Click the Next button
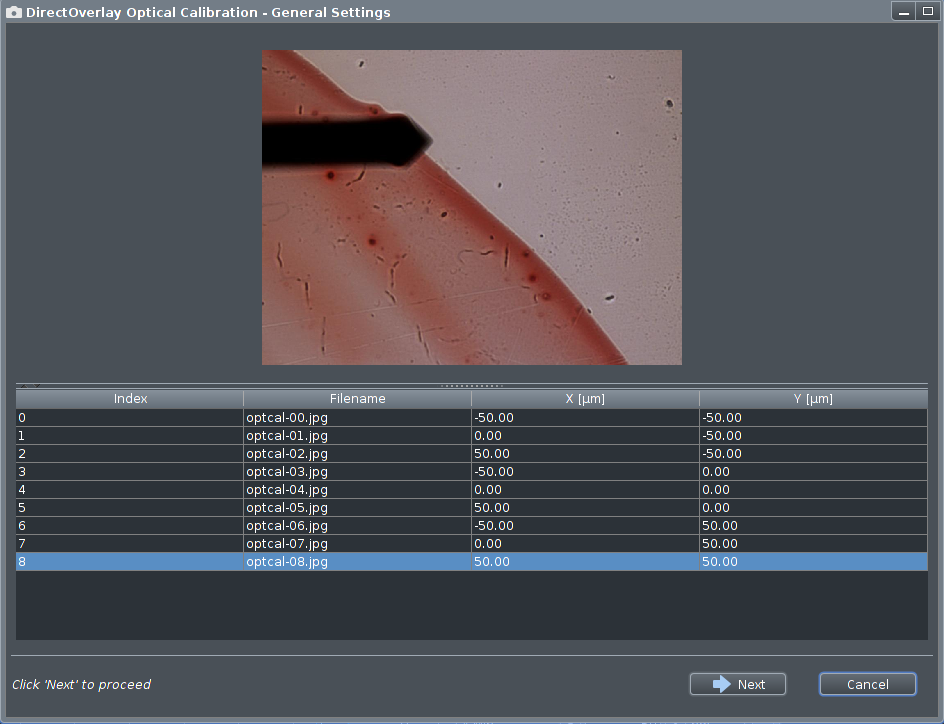 [x=738, y=684]
